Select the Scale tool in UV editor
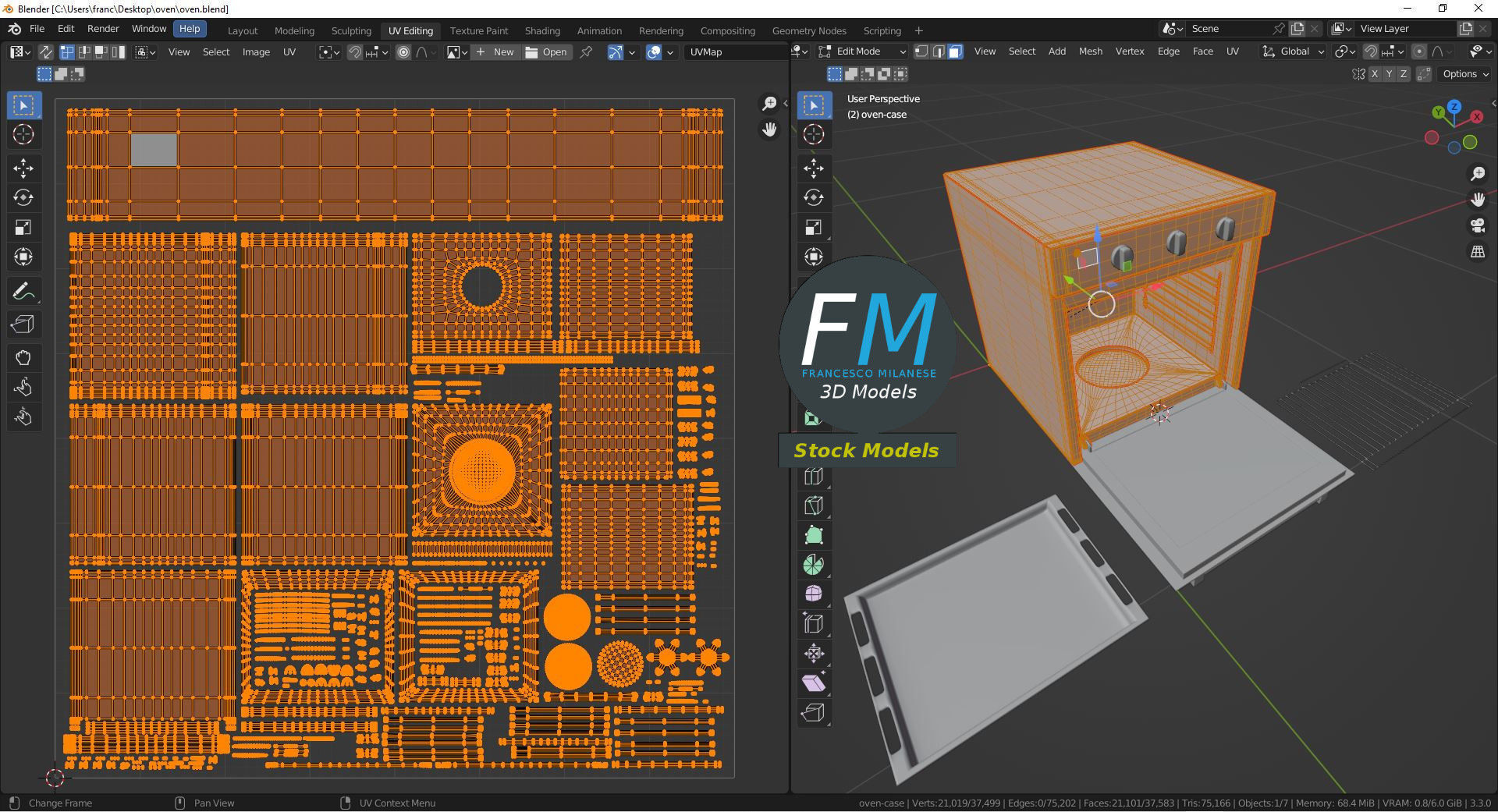The width and height of the screenshot is (1498, 812). [x=23, y=228]
